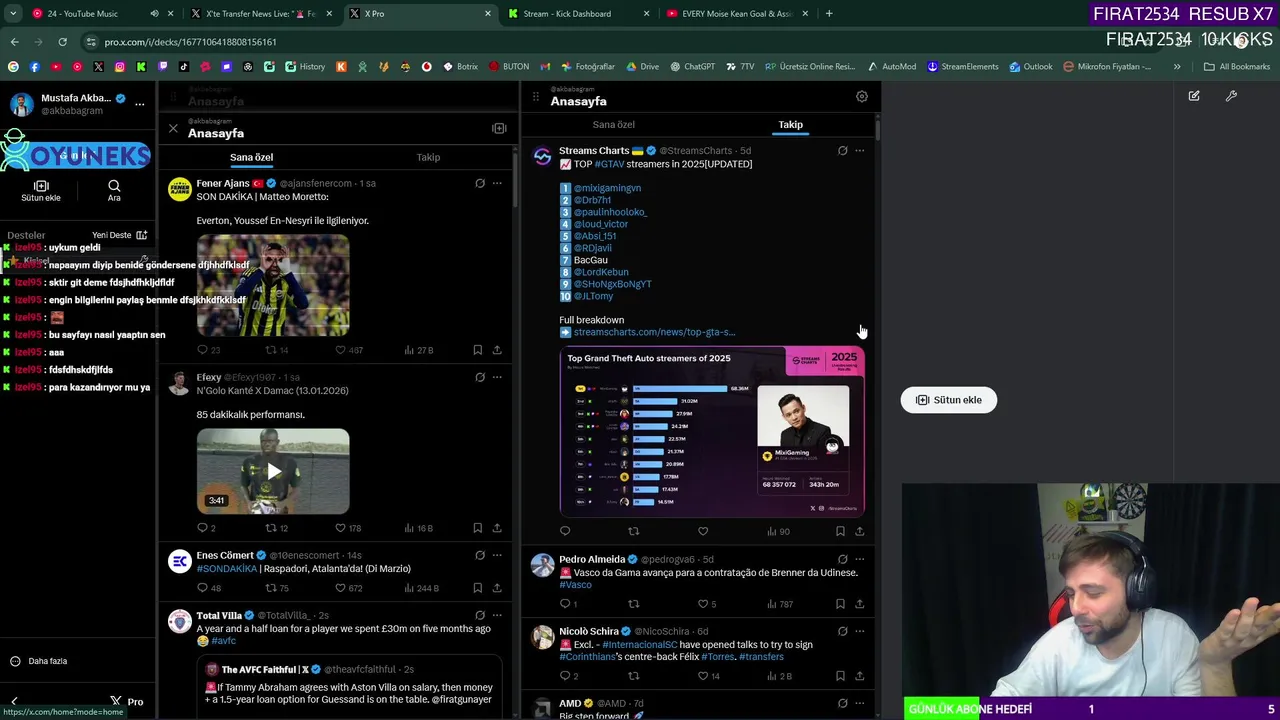The width and height of the screenshot is (1280, 720).
Task: Open All Bookmarks folder
Action: [x=1237, y=67]
